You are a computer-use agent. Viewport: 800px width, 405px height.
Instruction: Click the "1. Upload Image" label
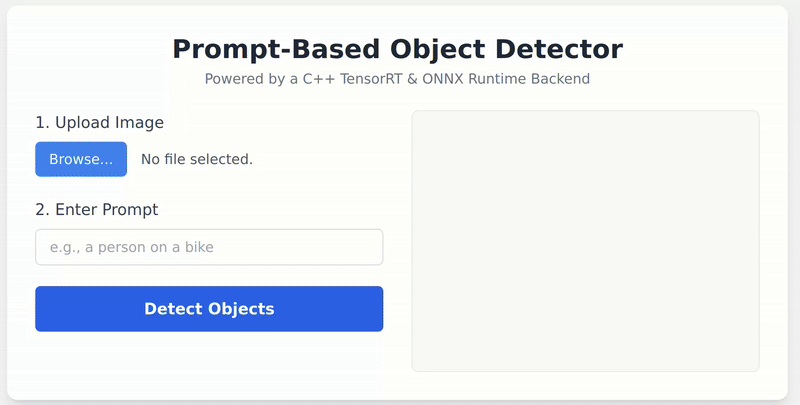pyautogui.click(x=99, y=123)
